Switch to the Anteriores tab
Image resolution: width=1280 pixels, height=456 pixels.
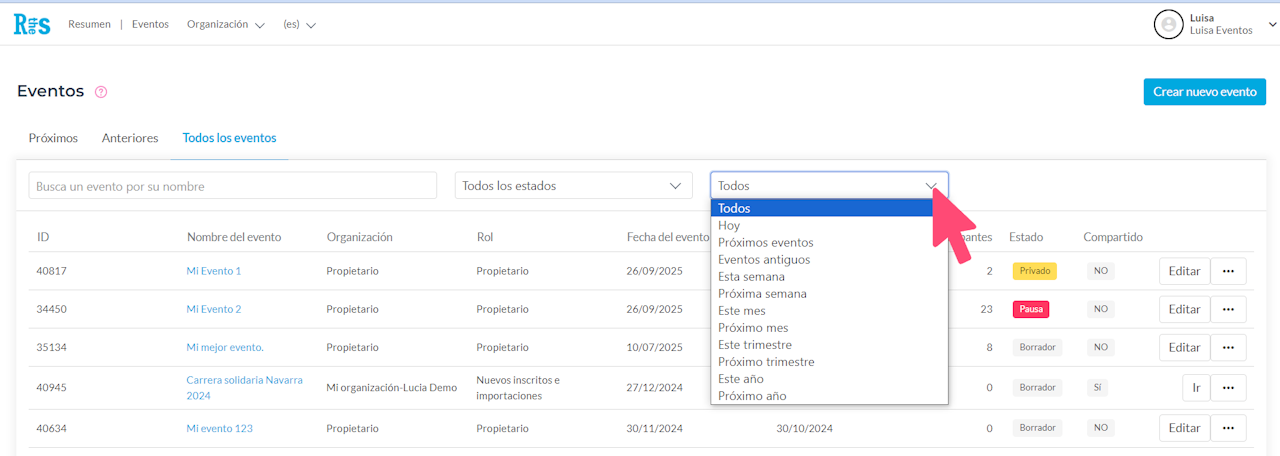[130, 138]
